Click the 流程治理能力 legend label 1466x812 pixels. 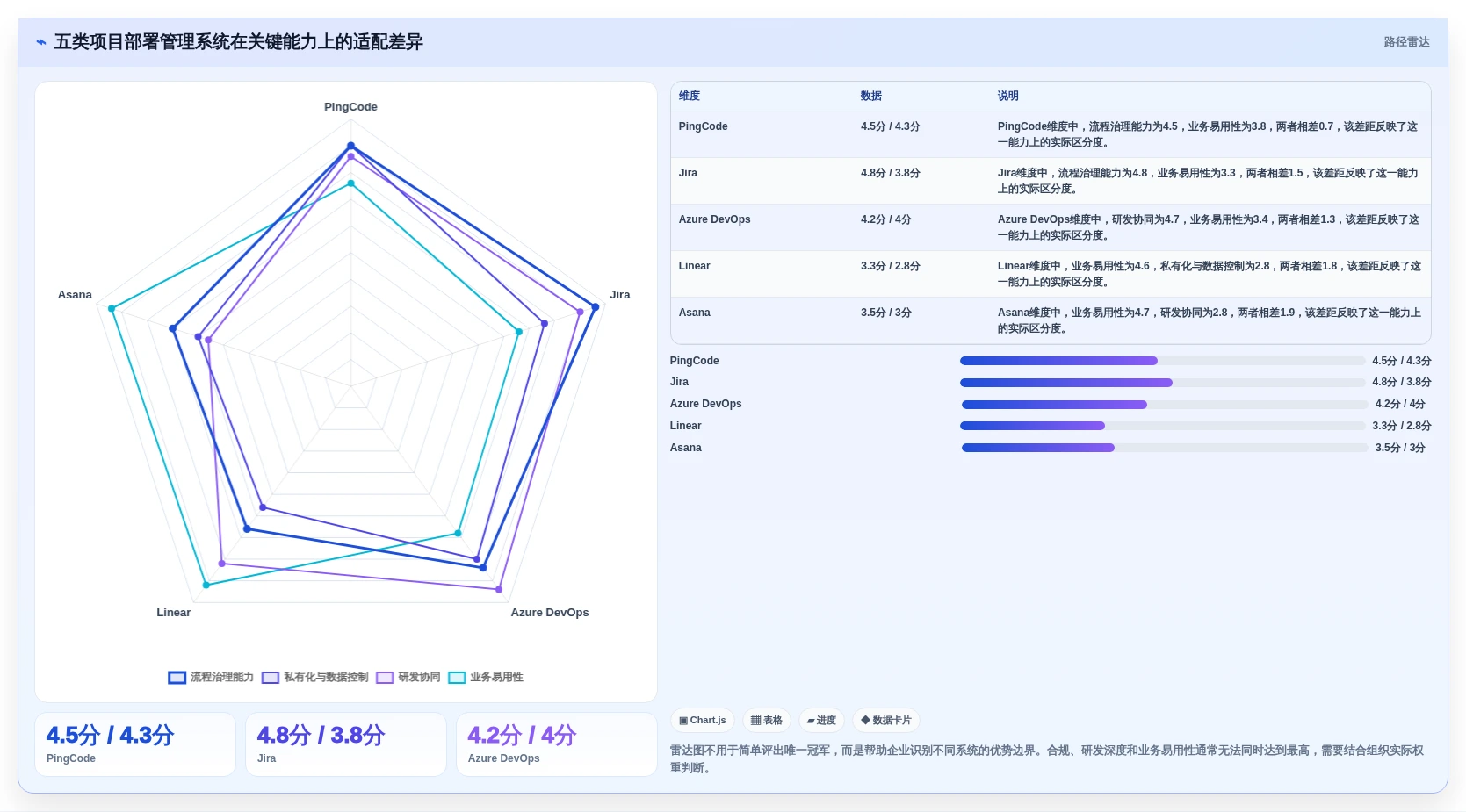click(222, 677)
